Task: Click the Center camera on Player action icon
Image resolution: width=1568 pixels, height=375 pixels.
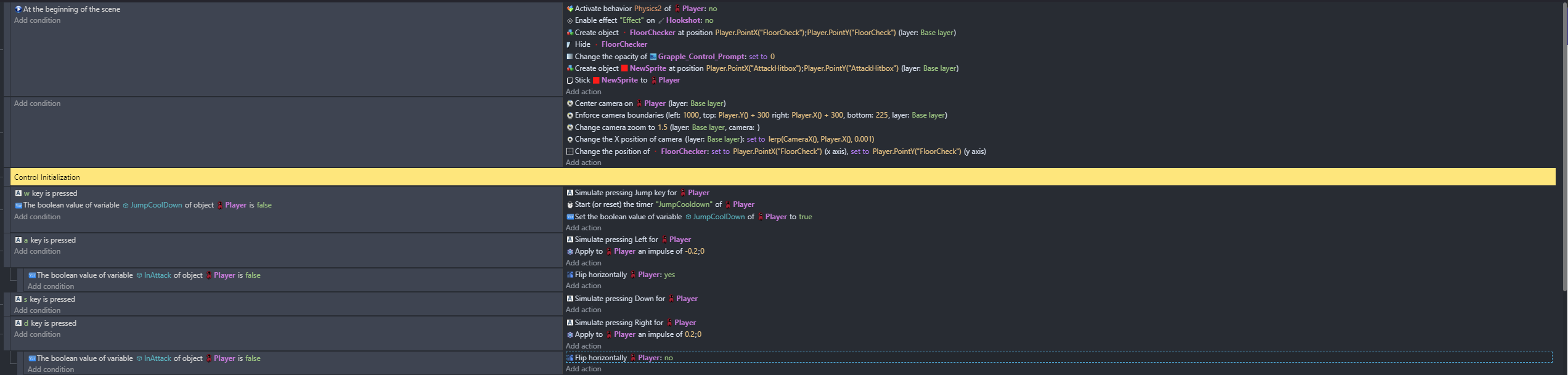Action: [570, 103]
